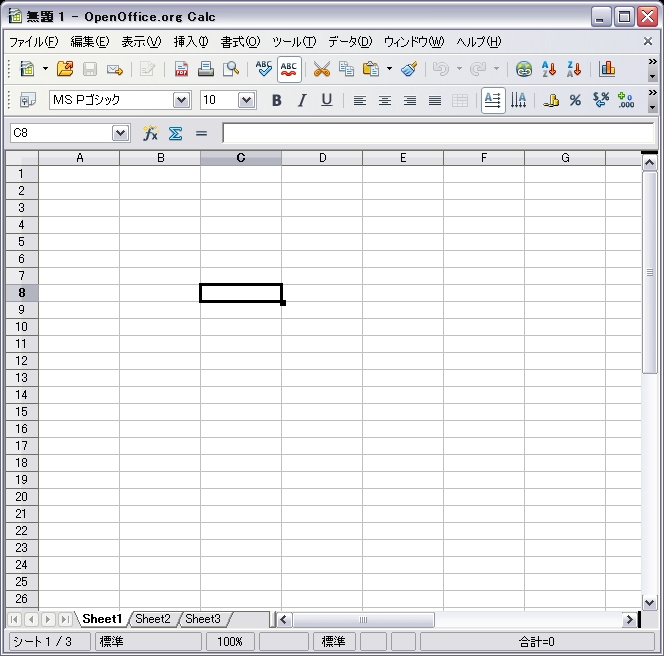Open the Redo history dropdown arrow
The height and width of the screenshot is (656, 664).
[x=496, y=69]
